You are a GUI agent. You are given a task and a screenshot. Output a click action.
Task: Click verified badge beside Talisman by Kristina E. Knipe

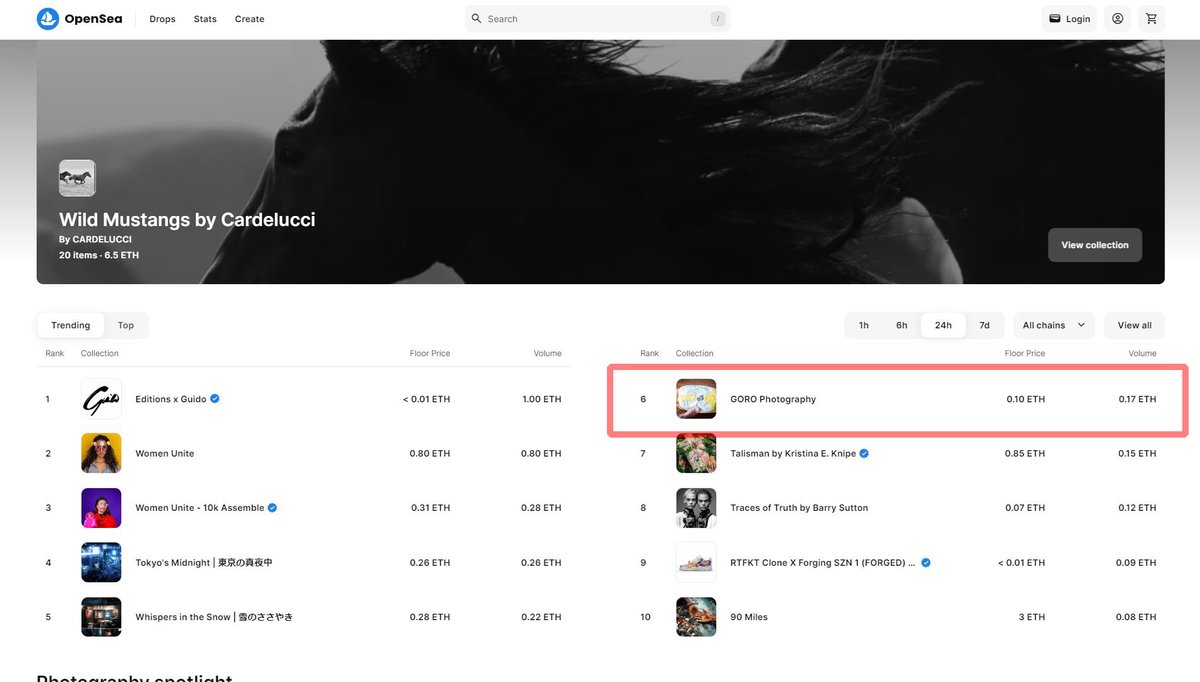point(864,453)
